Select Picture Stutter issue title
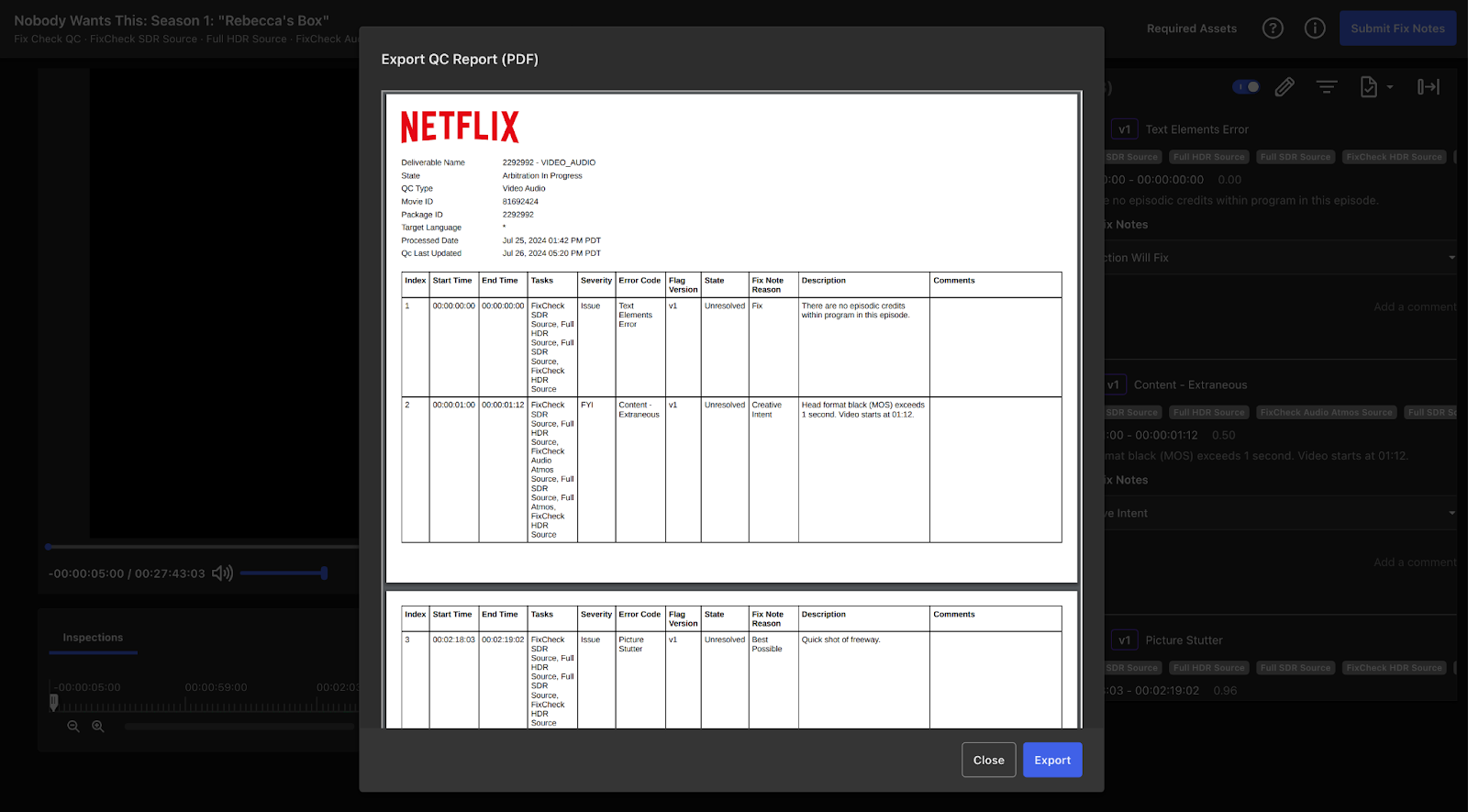Viewport: 1468px width, 812px height. 1184,640
